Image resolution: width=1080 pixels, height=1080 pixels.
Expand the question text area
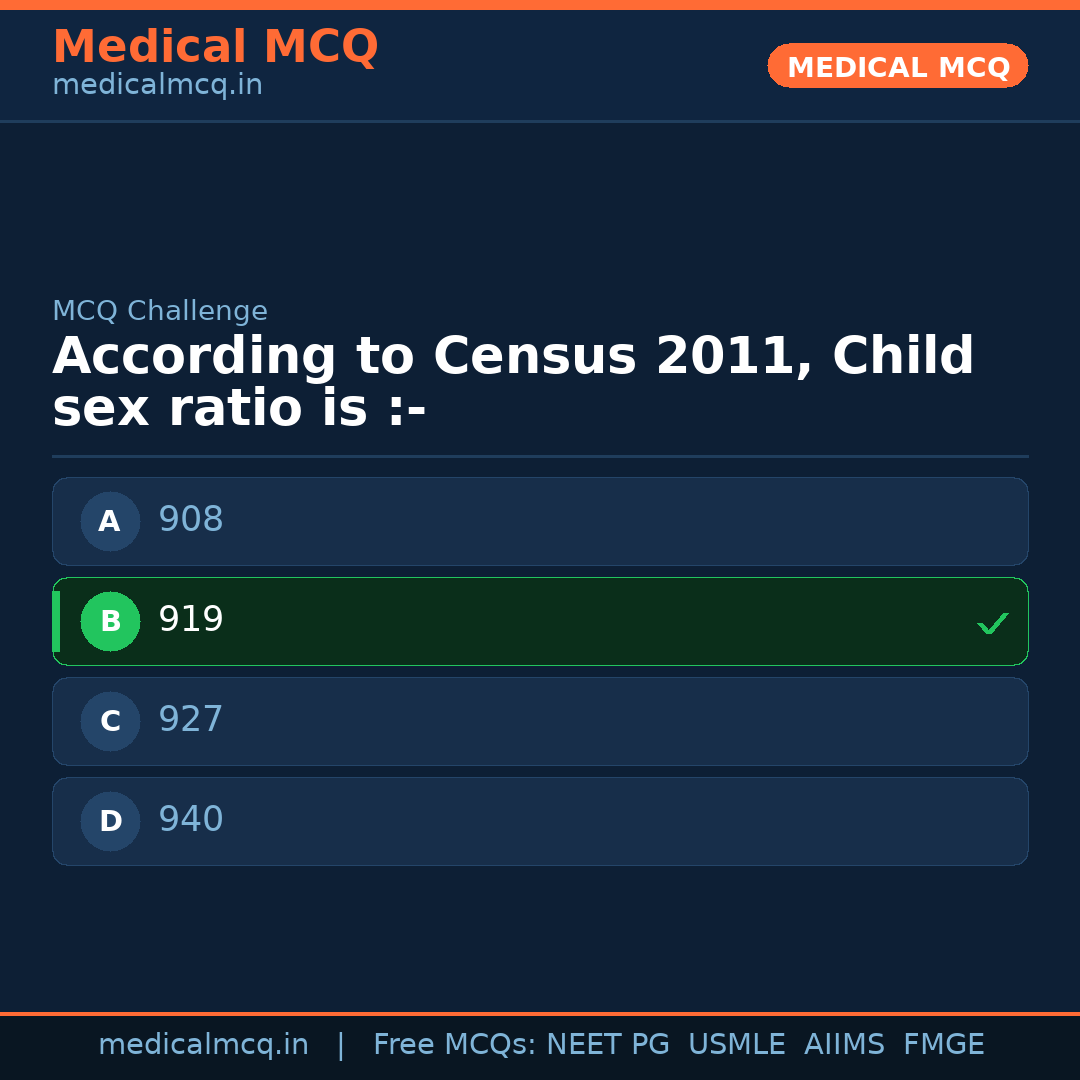click(514, 380)
